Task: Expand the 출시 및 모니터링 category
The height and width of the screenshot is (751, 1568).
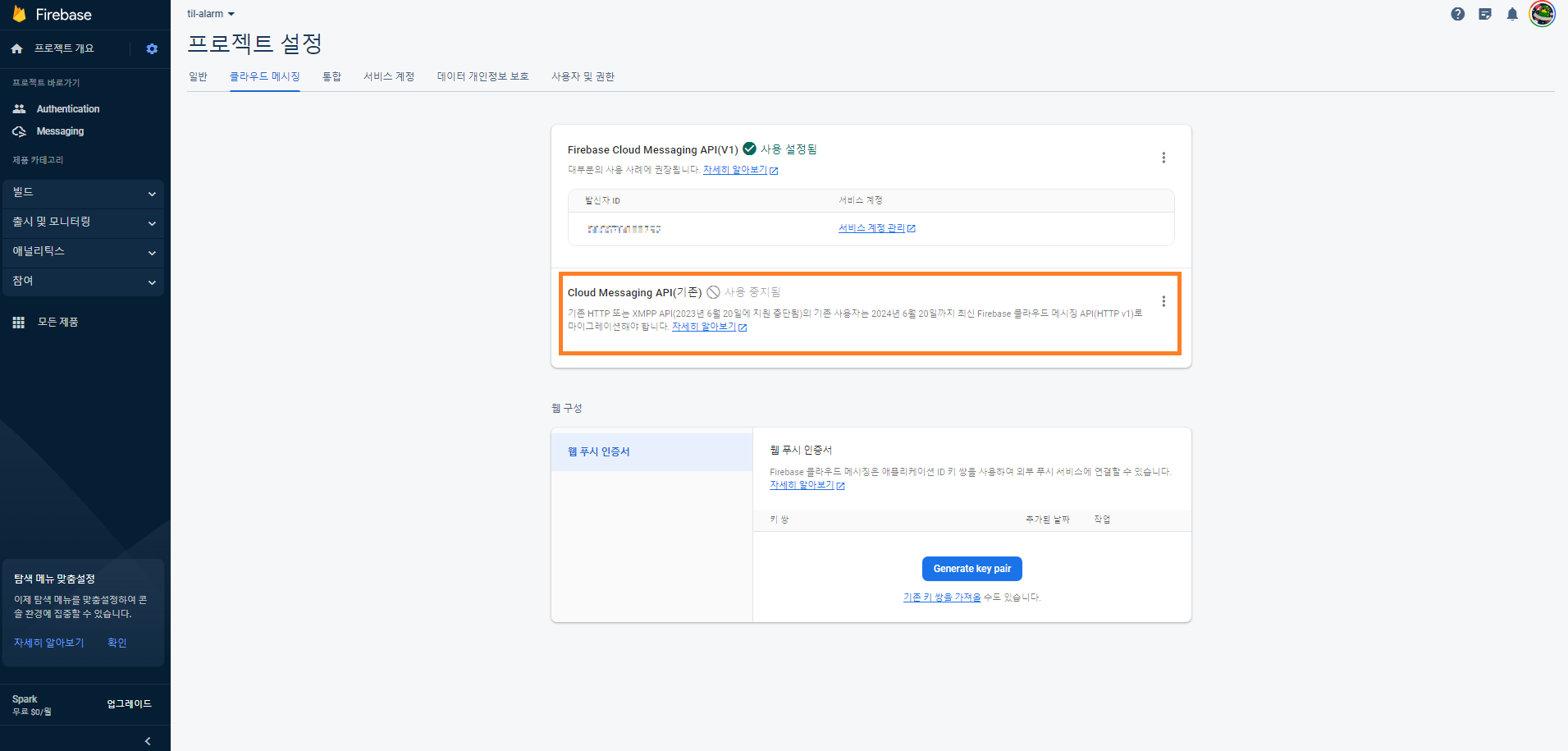Action: pyautogui.click(x=84, y=222)
